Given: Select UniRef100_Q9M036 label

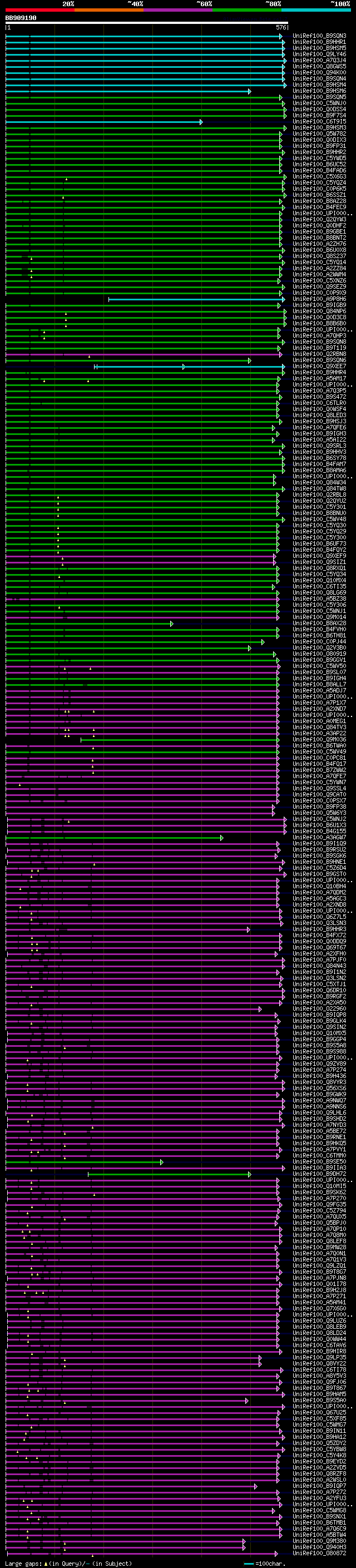Looking at the screenshot, I should [319, 740].
